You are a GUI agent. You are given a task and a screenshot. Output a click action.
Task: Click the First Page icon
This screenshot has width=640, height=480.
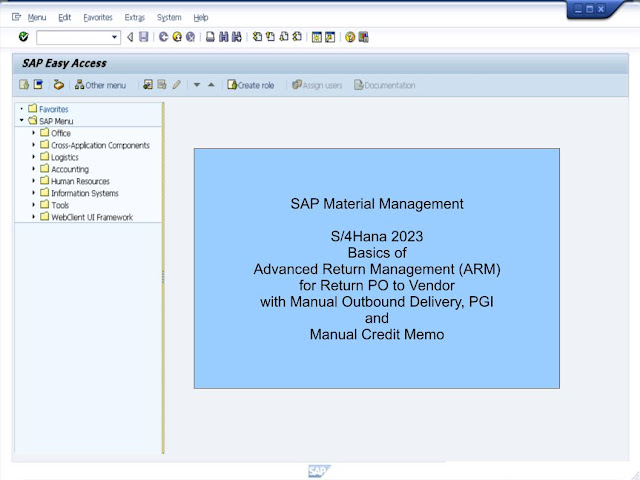coord(257,37)
